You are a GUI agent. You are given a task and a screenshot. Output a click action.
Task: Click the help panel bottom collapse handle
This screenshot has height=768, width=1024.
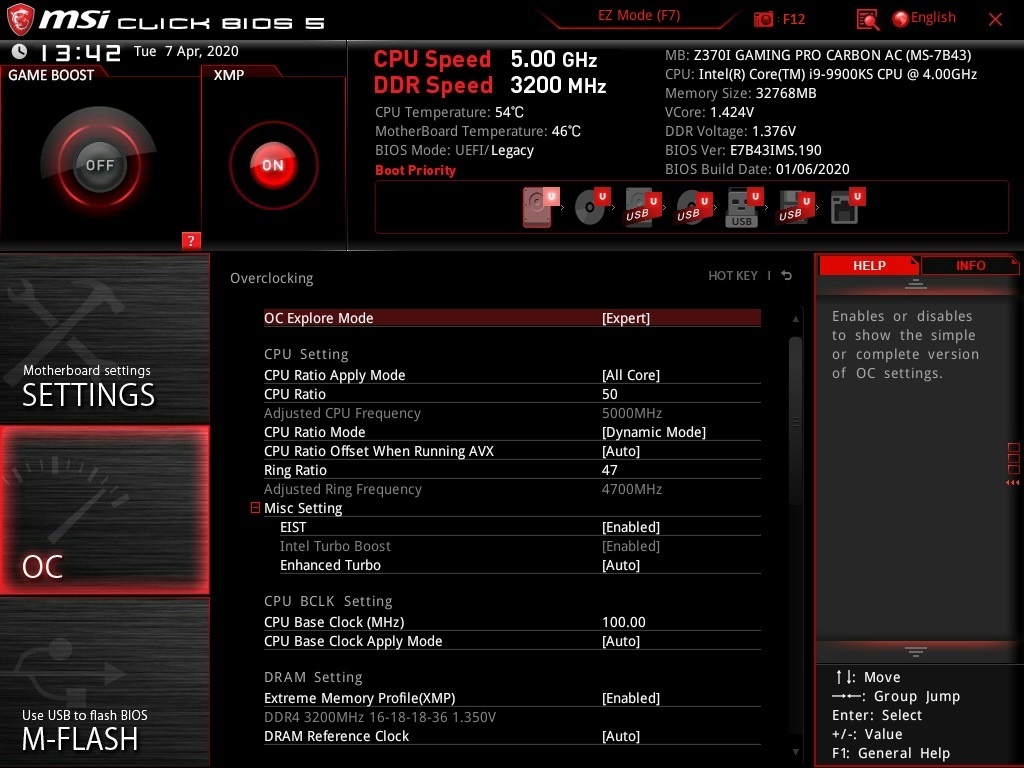916,651
